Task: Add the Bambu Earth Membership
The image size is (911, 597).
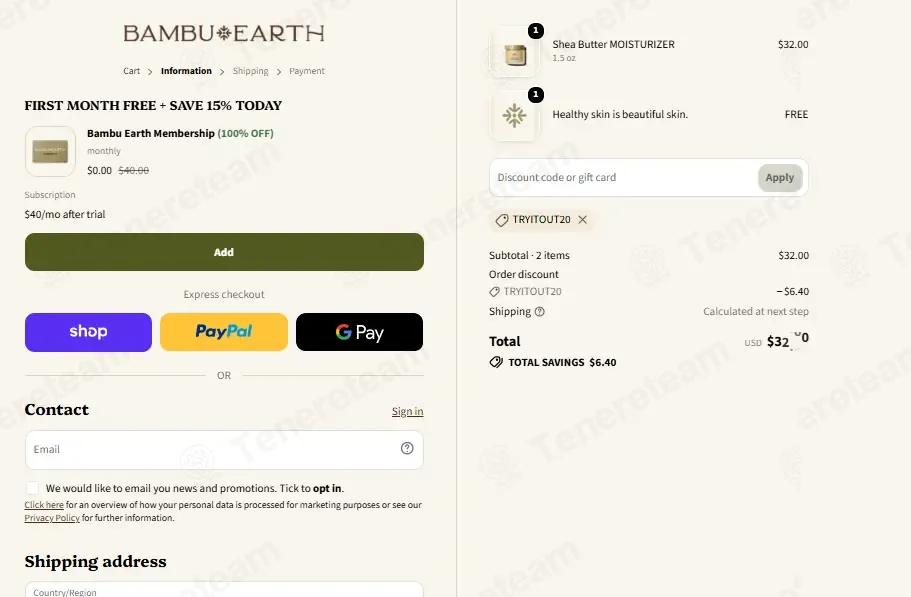Action: point(224,252)
